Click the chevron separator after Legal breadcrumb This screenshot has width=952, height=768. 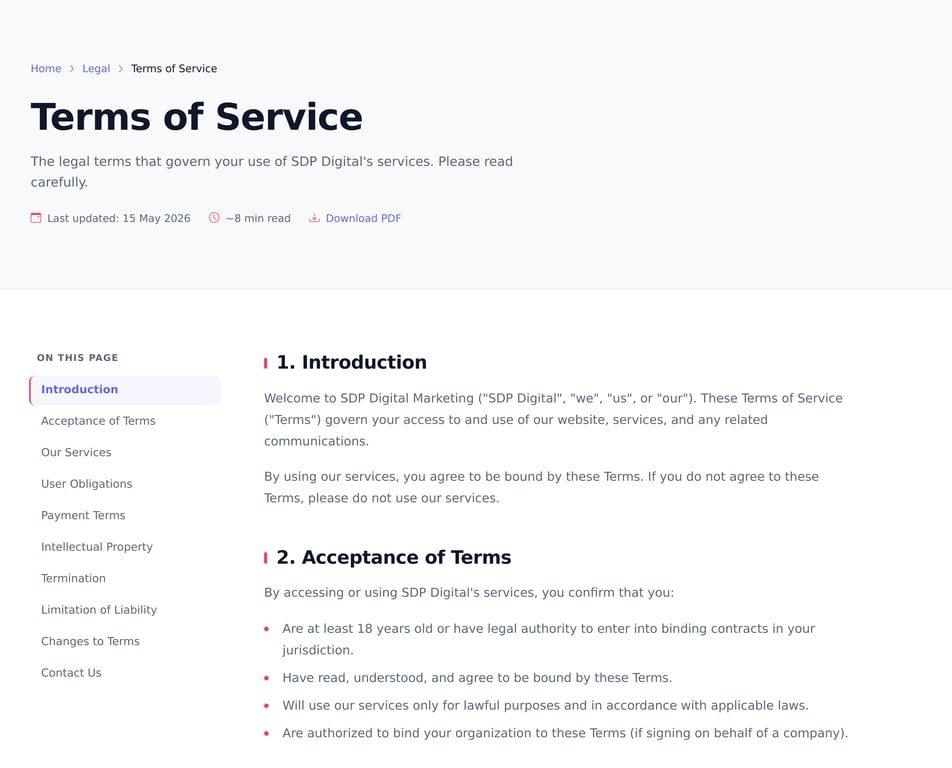tap(120, 69)
